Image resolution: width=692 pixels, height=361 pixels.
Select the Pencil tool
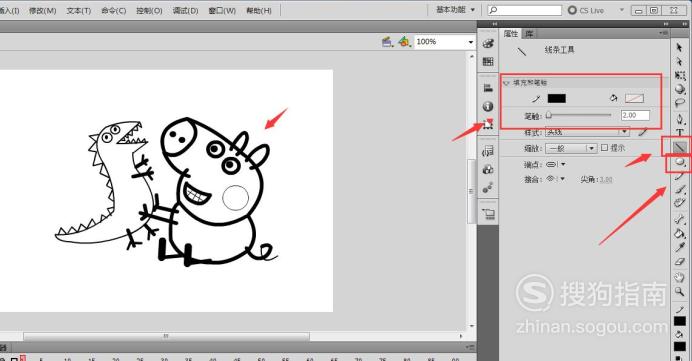(x=680, y=177)
